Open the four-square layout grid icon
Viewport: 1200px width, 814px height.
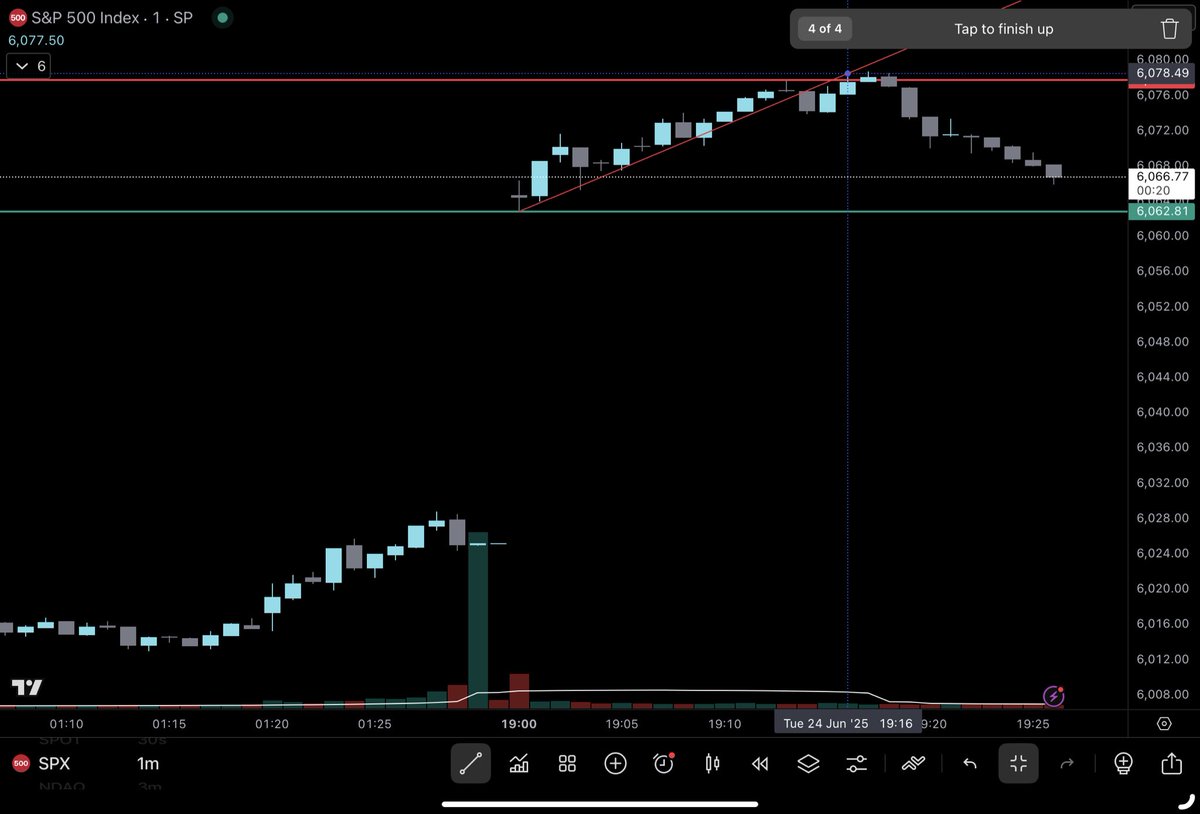coord(567,764)
